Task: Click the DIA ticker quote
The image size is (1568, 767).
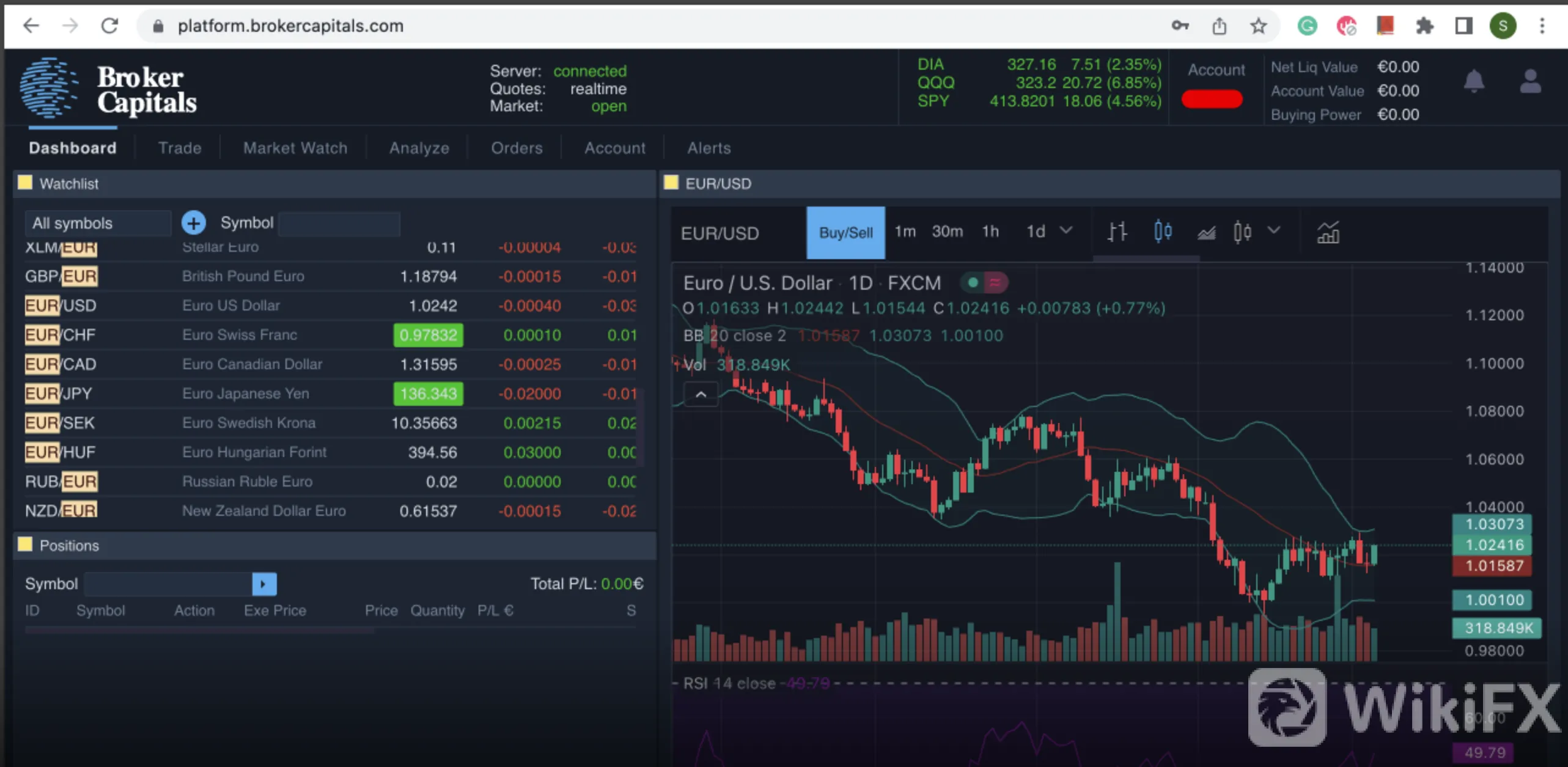Action: coord(1039,64)
